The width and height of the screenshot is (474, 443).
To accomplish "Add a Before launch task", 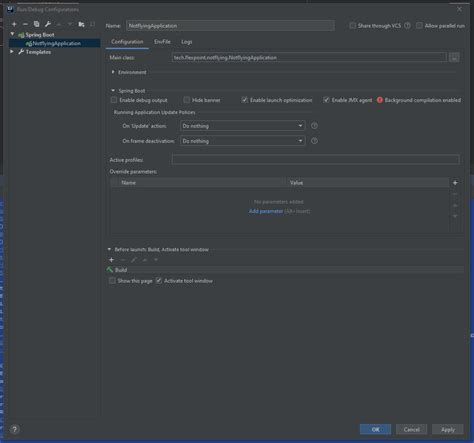I will click(111, 260).
